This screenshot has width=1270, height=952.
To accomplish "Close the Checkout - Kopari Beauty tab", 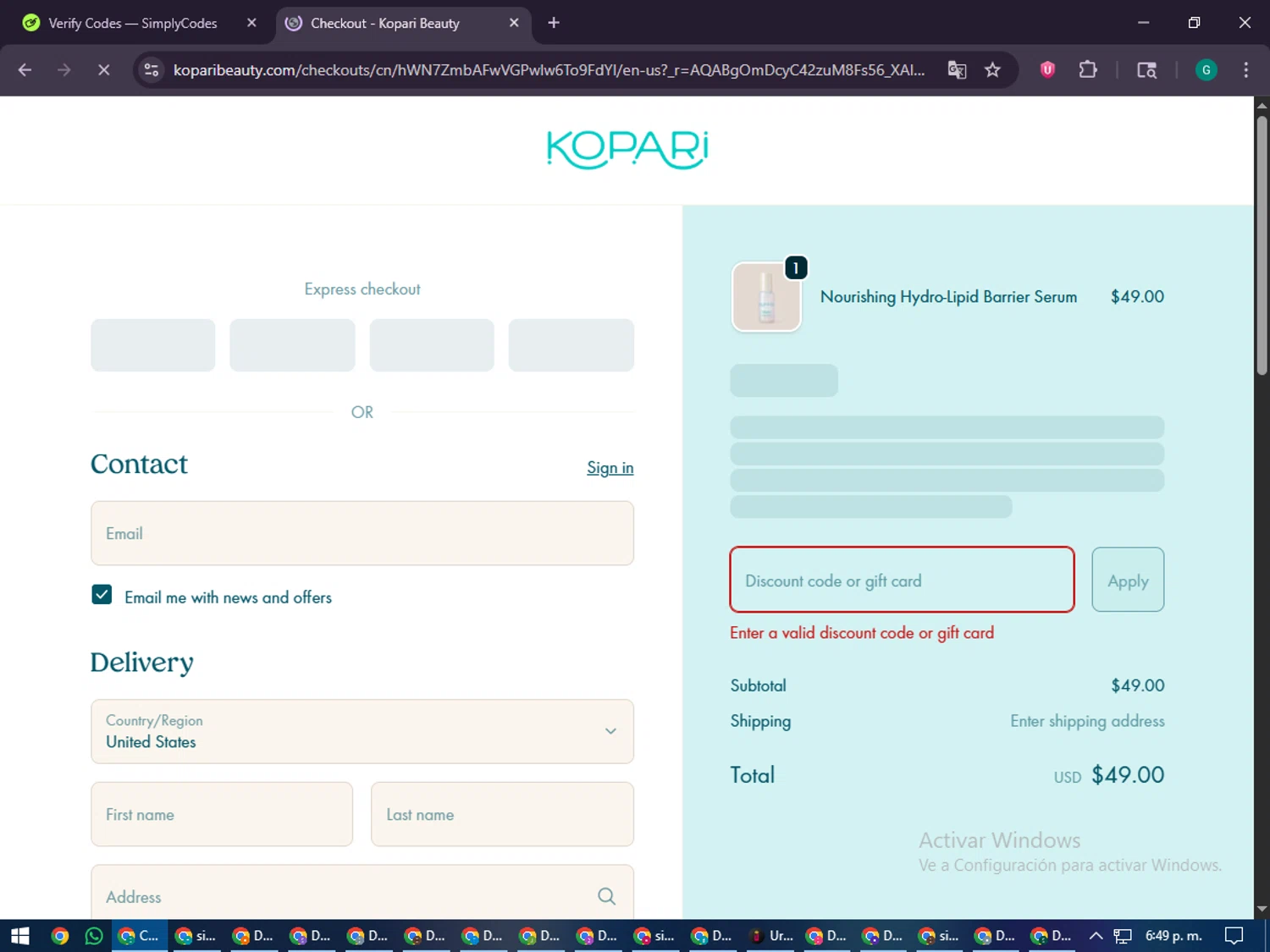I will tap(514, 23).
